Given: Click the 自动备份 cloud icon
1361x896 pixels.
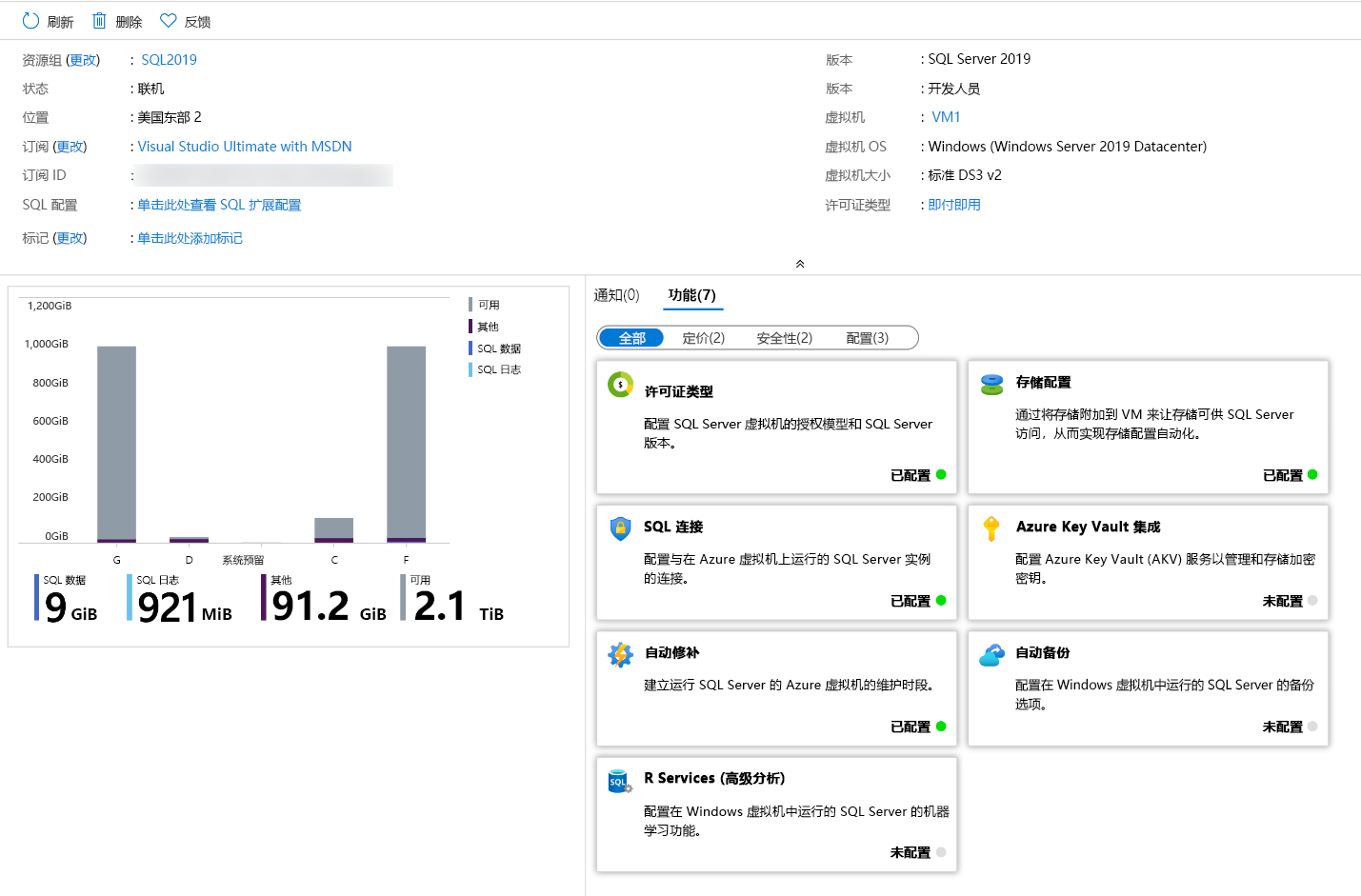Looking at the screenshot, I should tap(992, 653).
